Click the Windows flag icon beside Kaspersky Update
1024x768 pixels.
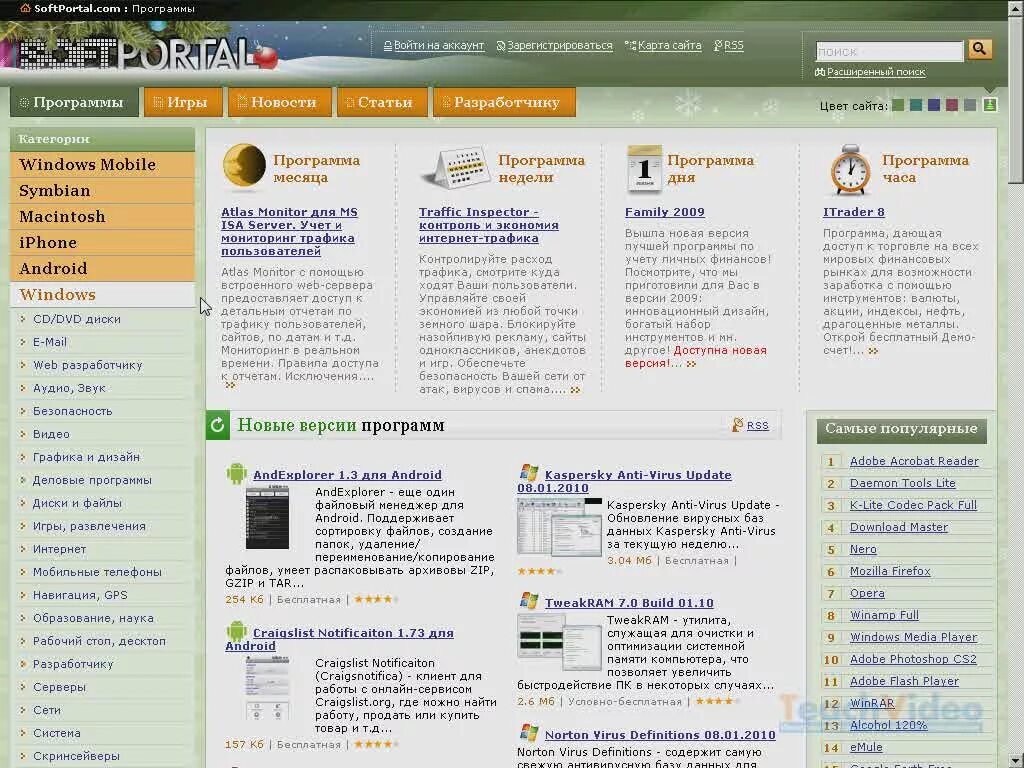(x=529, y=473)
